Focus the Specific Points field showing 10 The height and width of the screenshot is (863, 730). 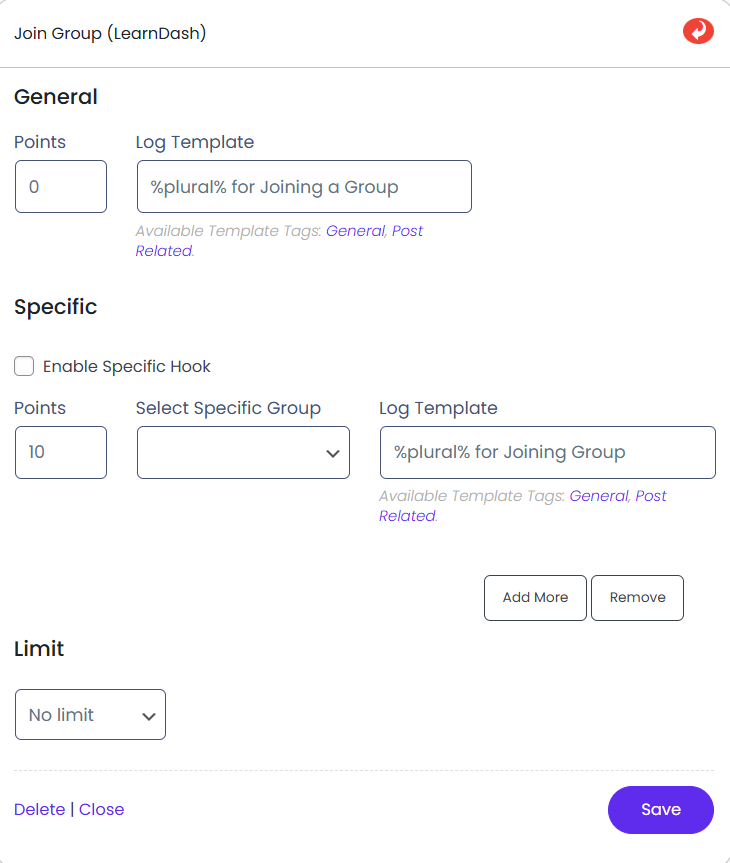pyautogui.click(x=61, y=453)
